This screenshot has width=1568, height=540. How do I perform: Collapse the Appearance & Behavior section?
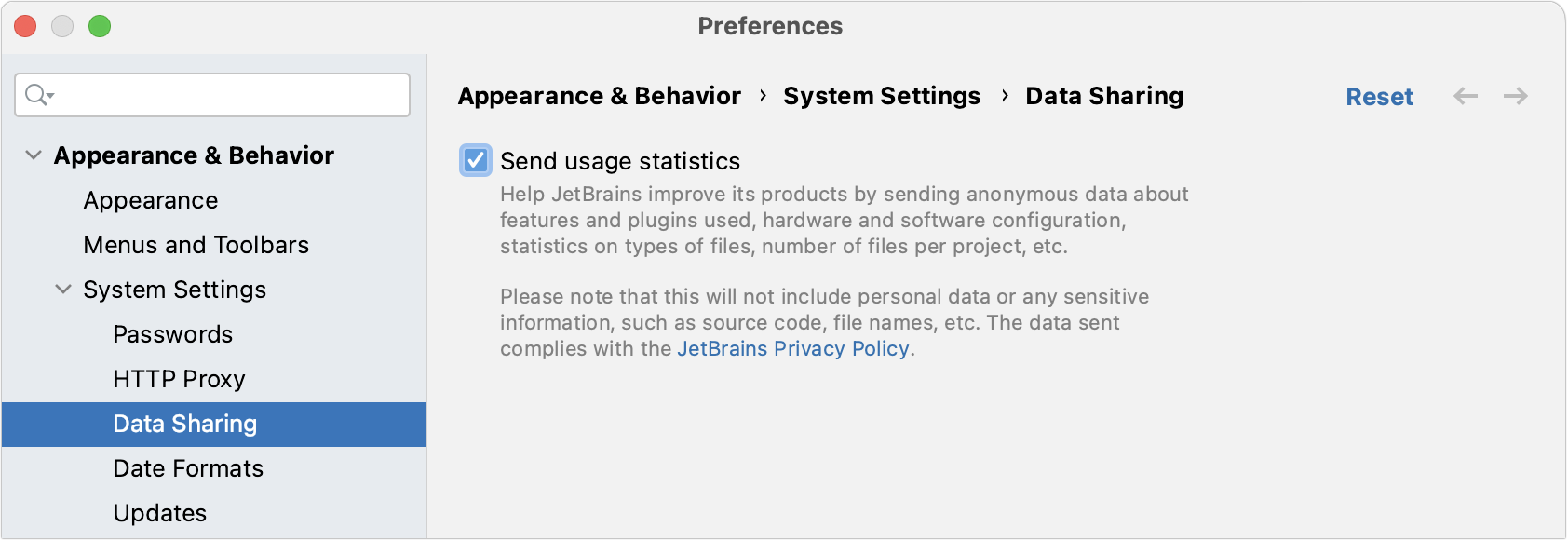tap(34, 155)
